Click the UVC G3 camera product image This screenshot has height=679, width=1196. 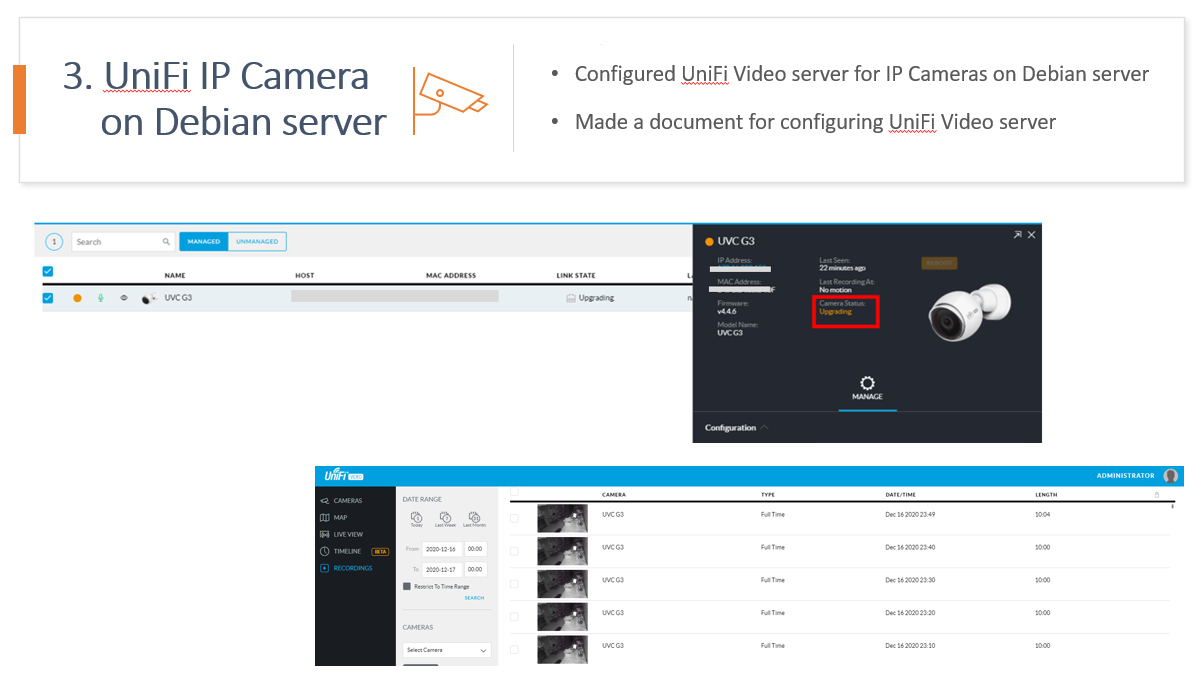pyautogui.click(x=969, y=311)
